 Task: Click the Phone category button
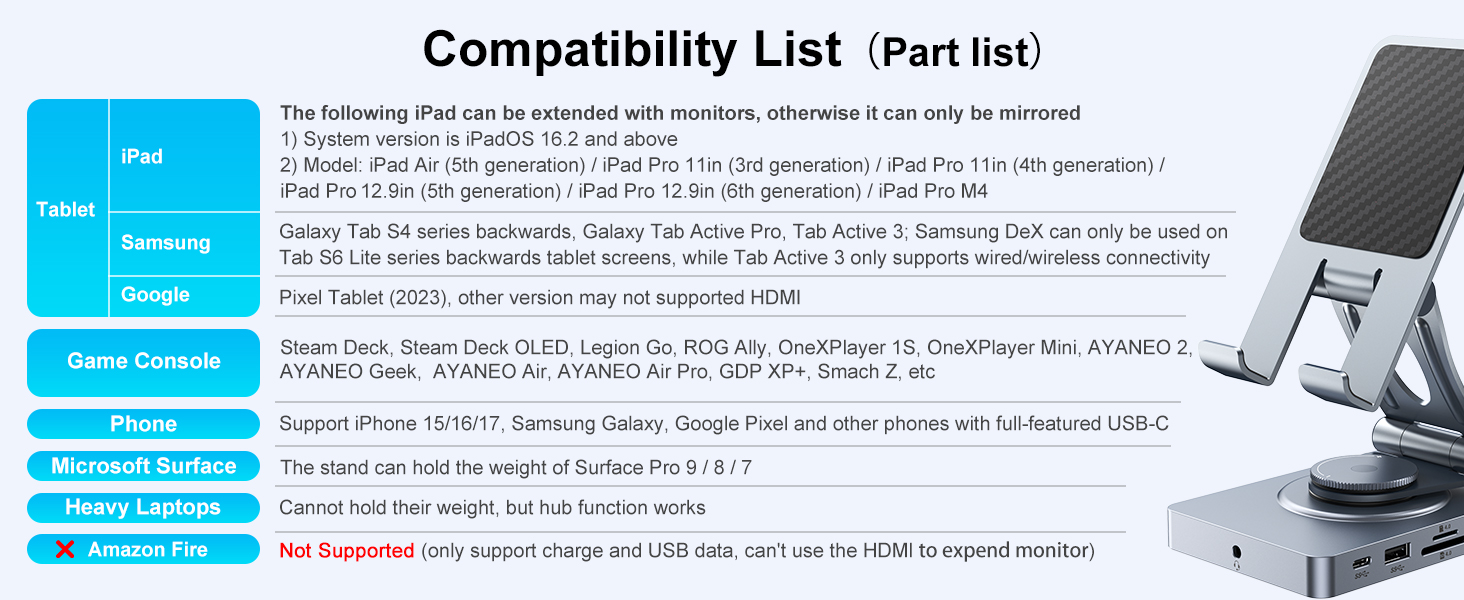(144, 424)
